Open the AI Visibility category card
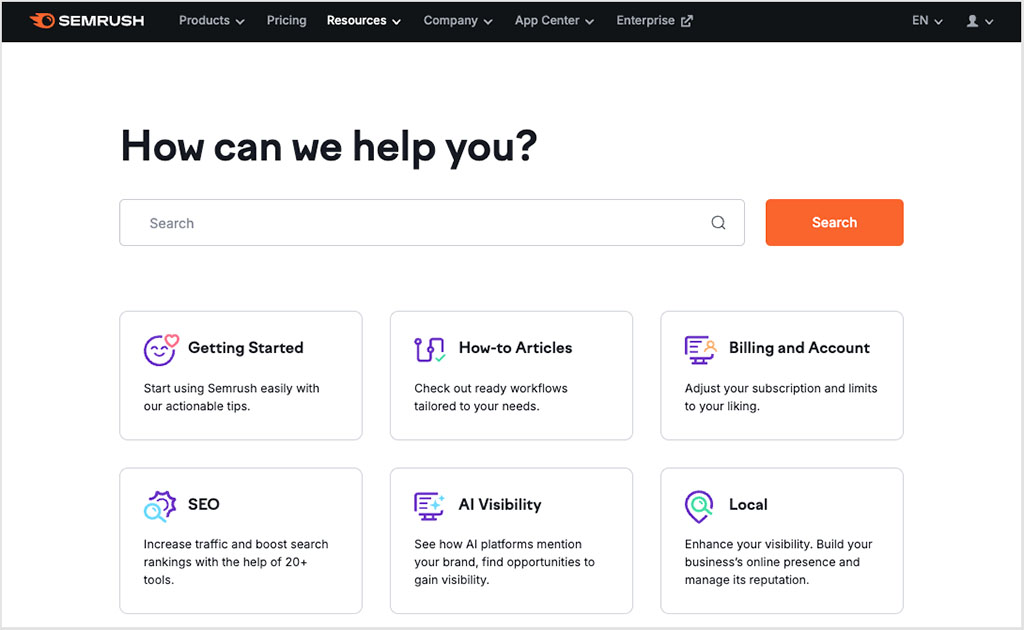Image resolution: width=1024 pixels, height=630 pixels. point(511,540)
